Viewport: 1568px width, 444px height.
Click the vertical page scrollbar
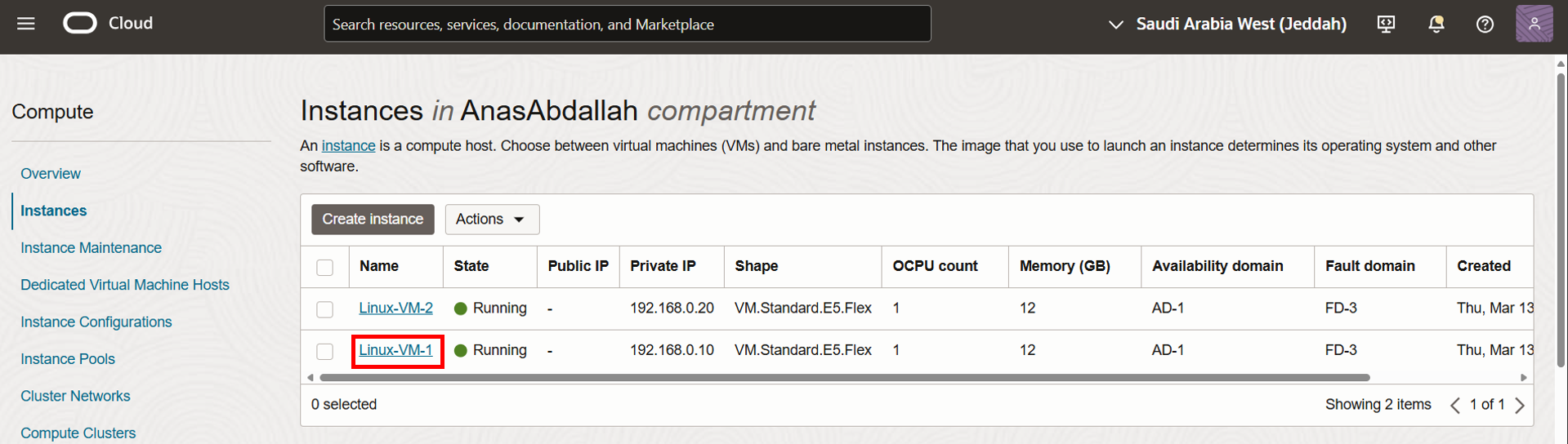pos(1561,220)
